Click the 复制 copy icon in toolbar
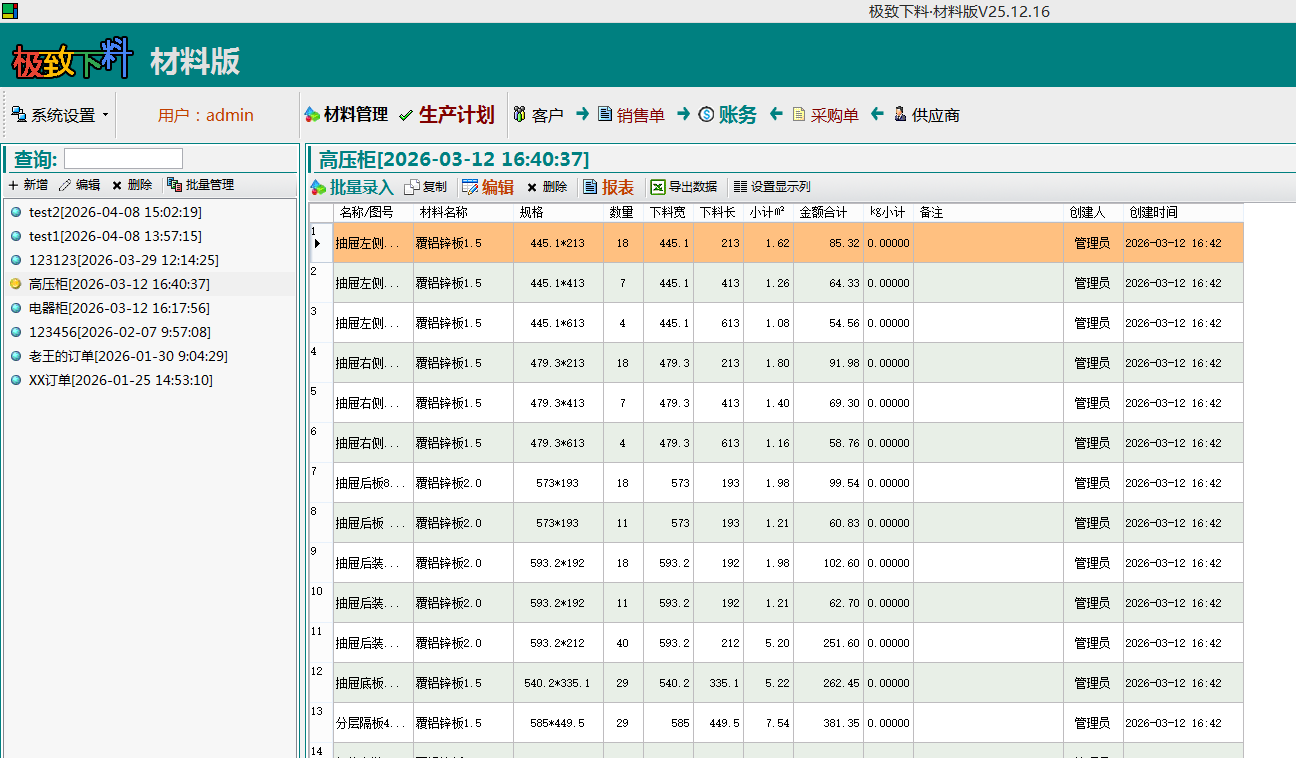Screen dimensions: 1296x758 click(412, 187)
